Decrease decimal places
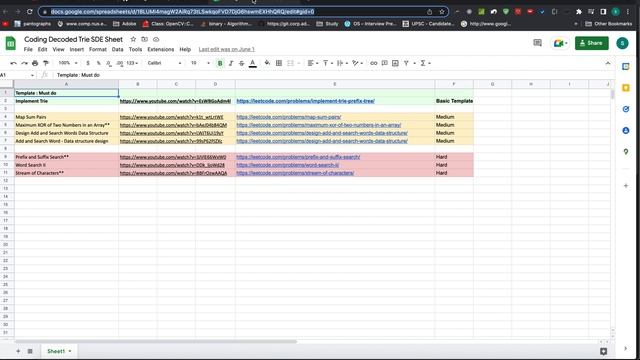Viewport: 640px width, 360px height. point(109,63)
